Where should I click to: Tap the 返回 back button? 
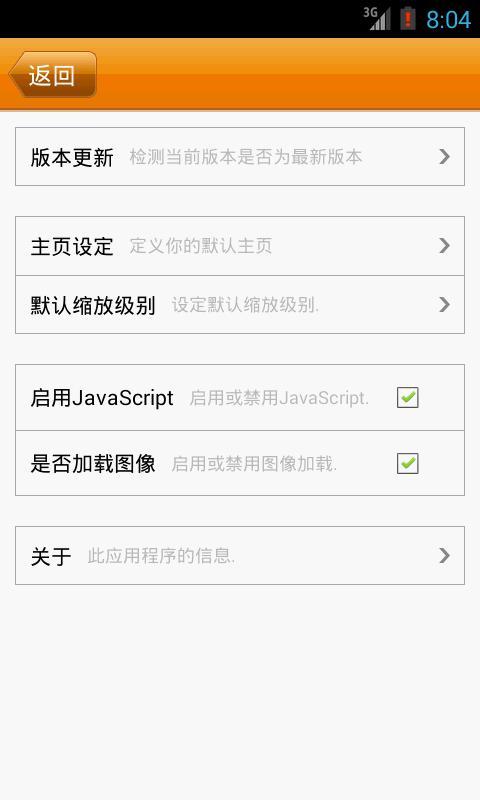pyautogui.click(x=53, y=74)
